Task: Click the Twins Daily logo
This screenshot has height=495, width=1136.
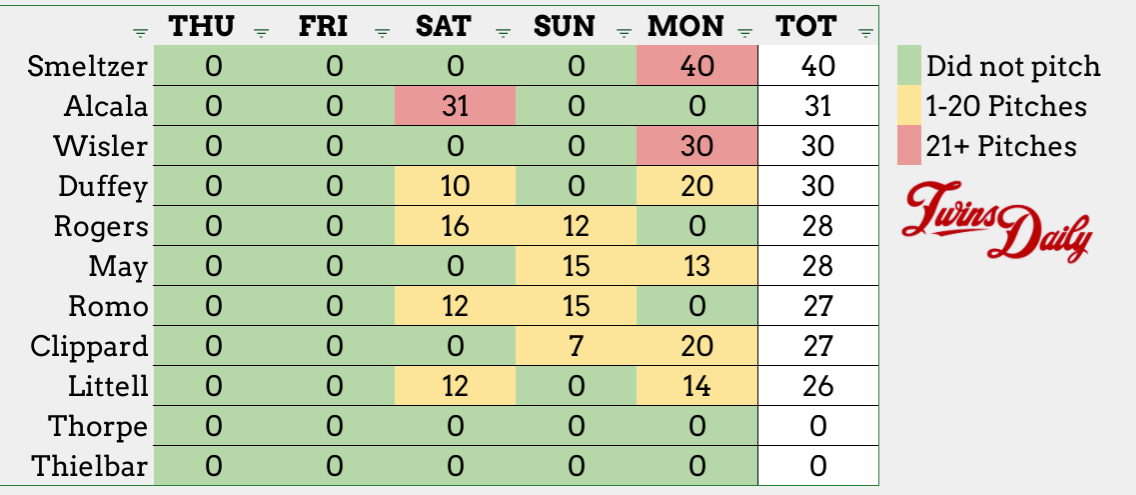Action: tap(996, 221)
